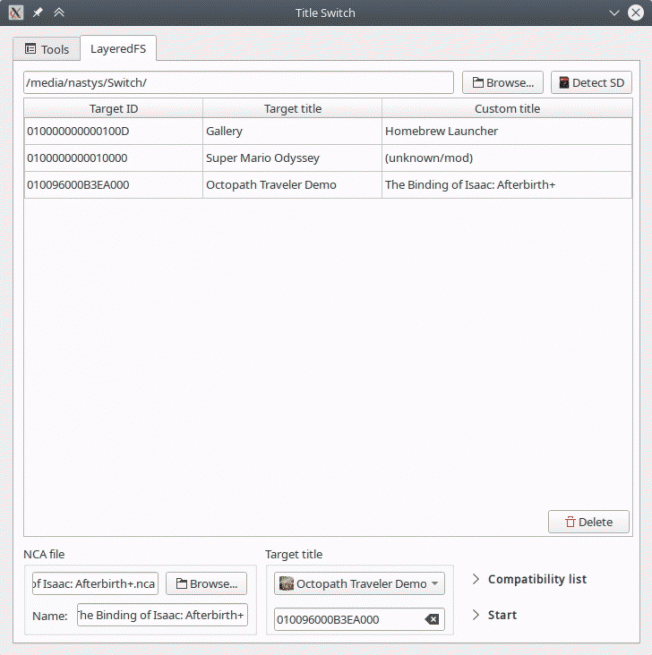
Task: Clear the title ID field with backspace icon
Action: (432, 620)
